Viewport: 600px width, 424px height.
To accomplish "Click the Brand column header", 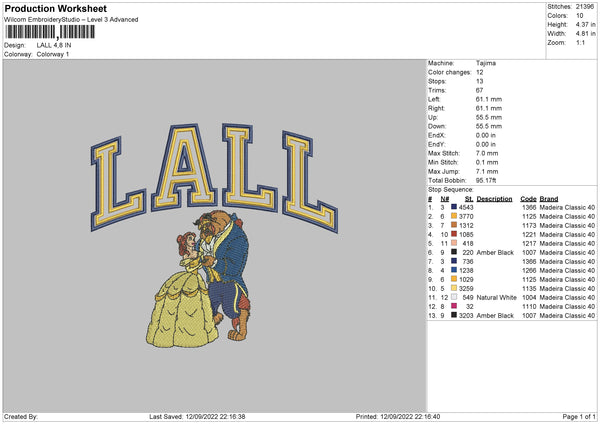I will (549, 199).
